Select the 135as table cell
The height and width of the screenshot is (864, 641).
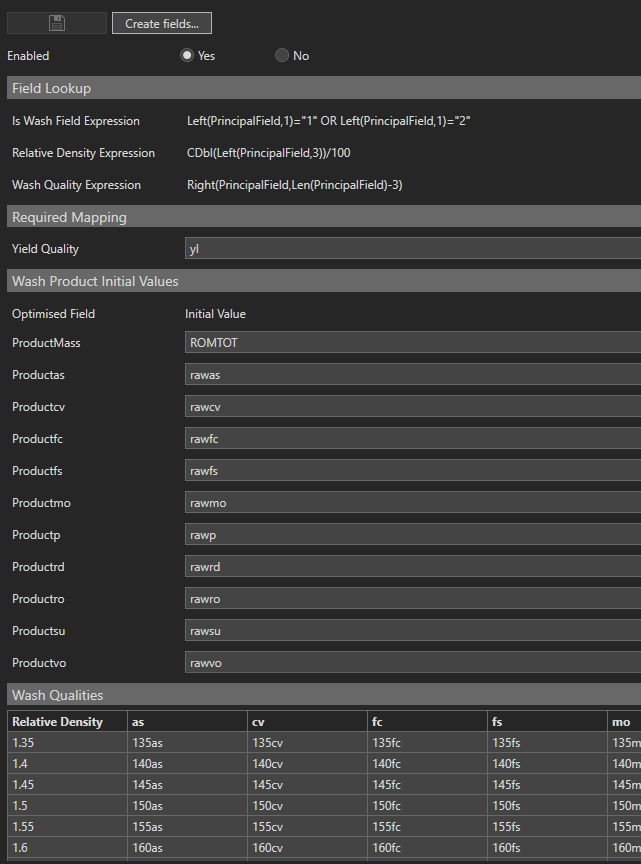pos(187,742)
